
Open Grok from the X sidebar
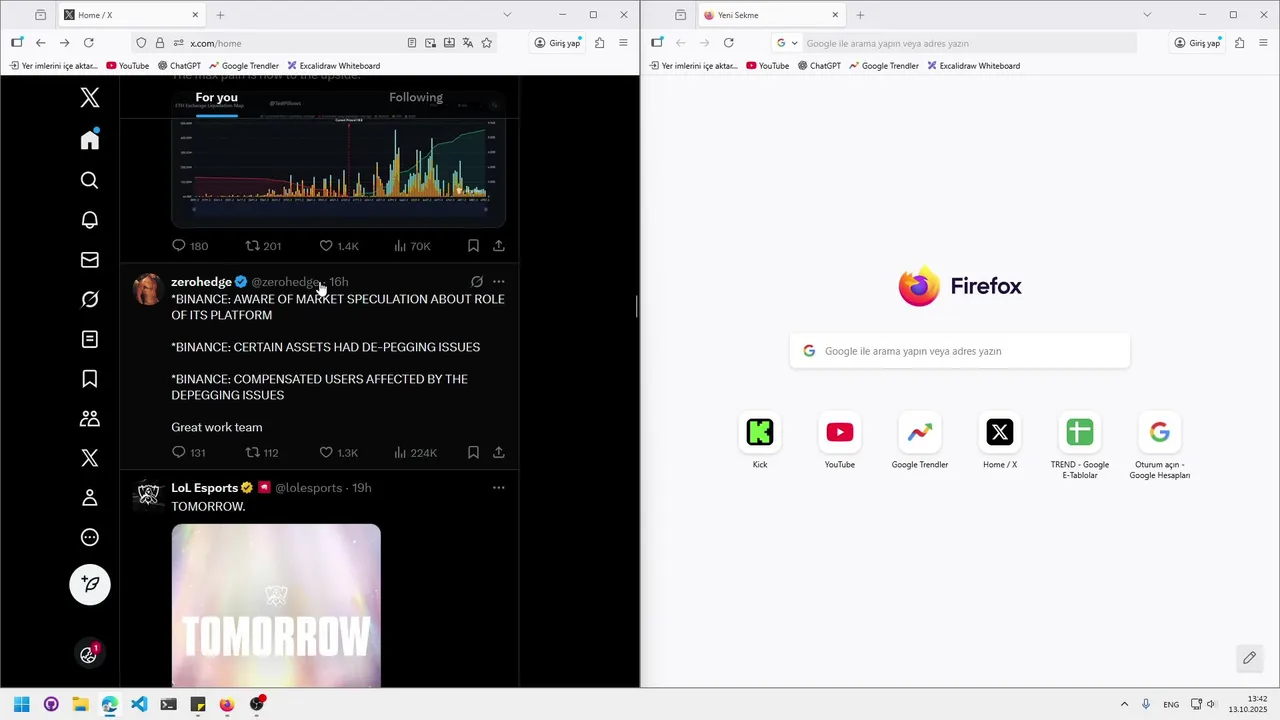[90, 300]
